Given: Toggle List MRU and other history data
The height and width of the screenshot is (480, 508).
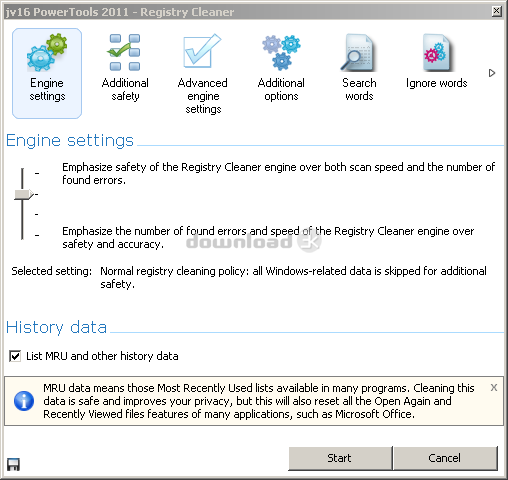Looking at the screenshot, I should pos(15,356).
